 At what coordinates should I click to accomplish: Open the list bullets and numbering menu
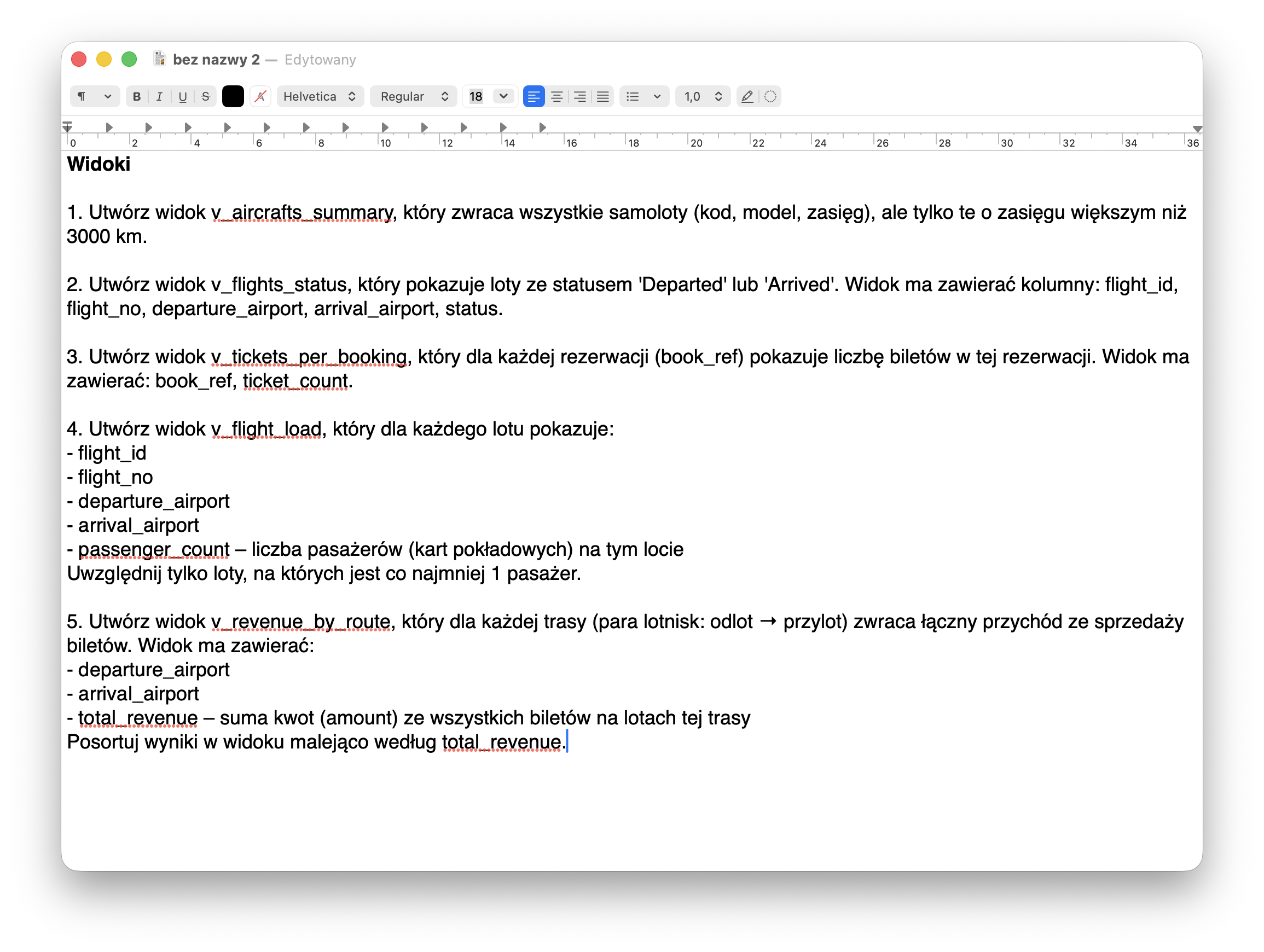(643, 97)
